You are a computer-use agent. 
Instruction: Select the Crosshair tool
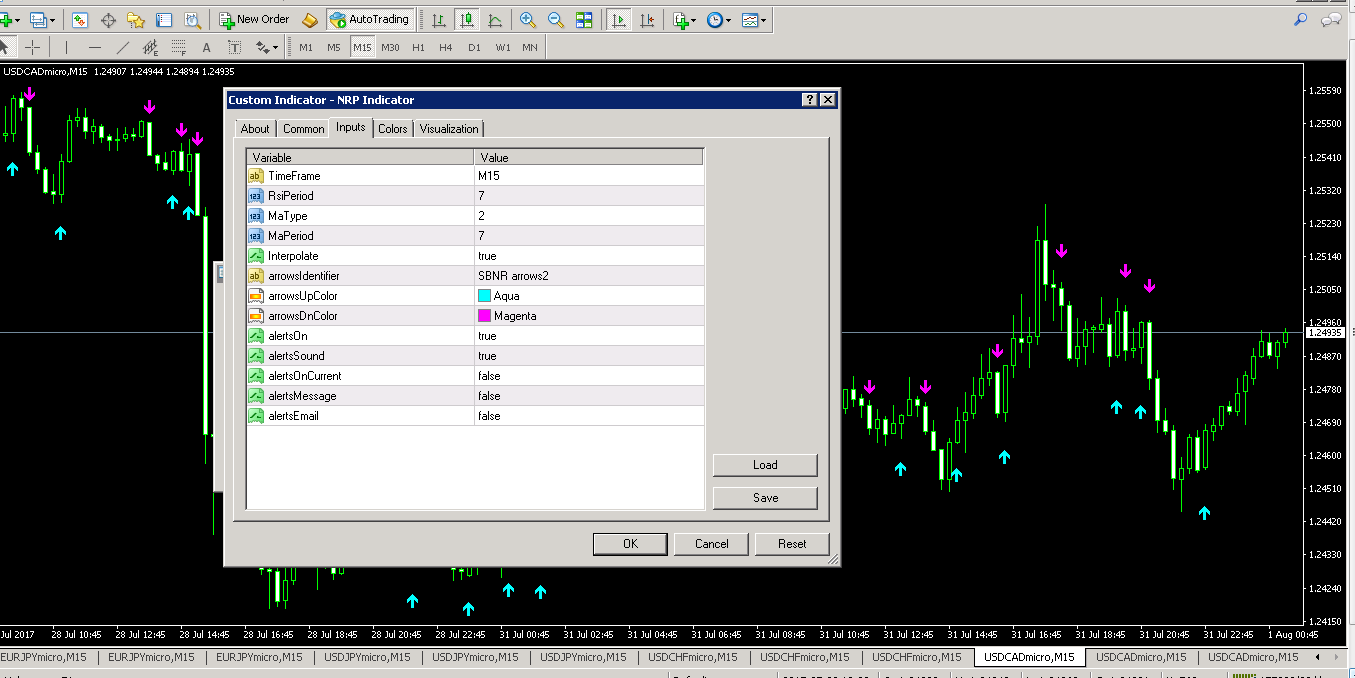[33, 47]
